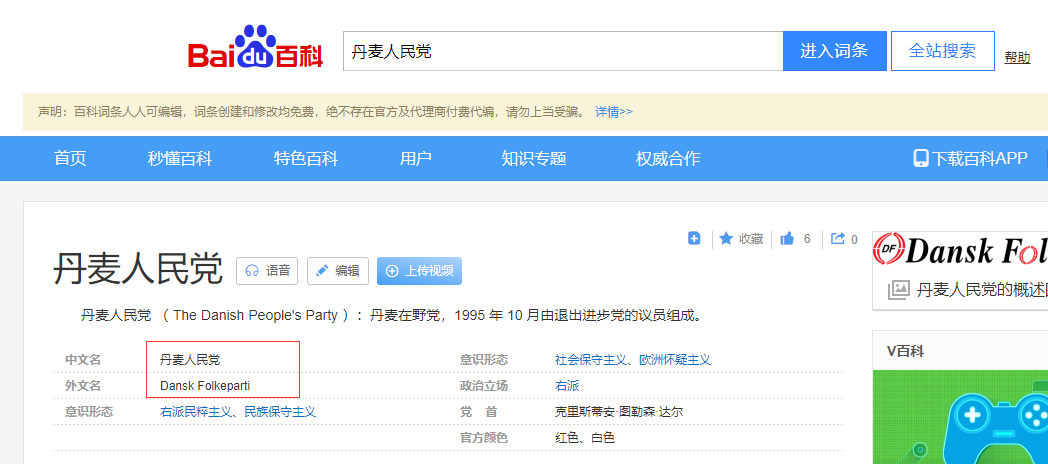The width and height of the screenshot is (1048, 464).
Task: Click the green gamepad V百科 thumbnail
Action: coord(960,417)
